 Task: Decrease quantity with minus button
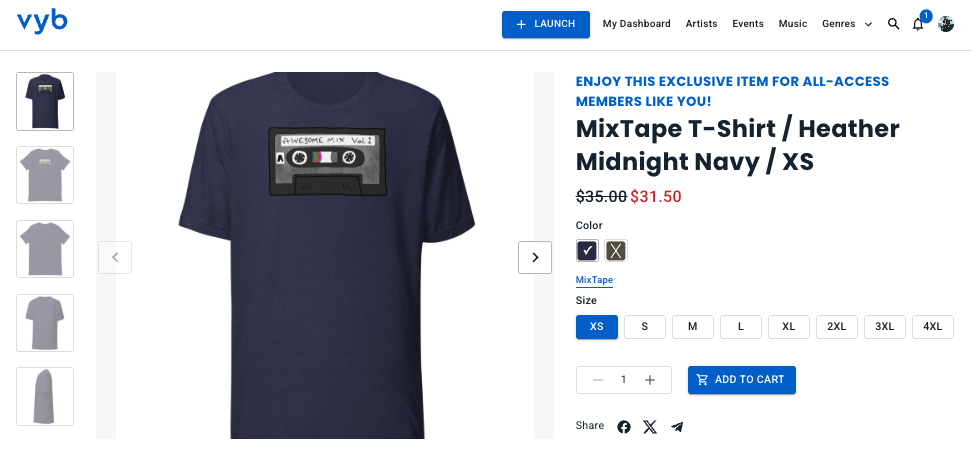click(x=598, y=380)
